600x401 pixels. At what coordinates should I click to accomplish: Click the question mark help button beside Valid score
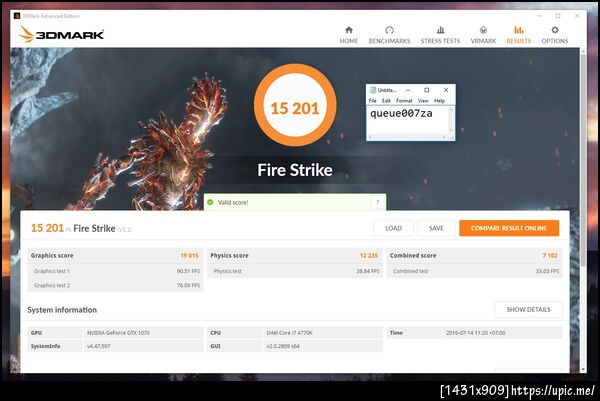tap(377, 202)
